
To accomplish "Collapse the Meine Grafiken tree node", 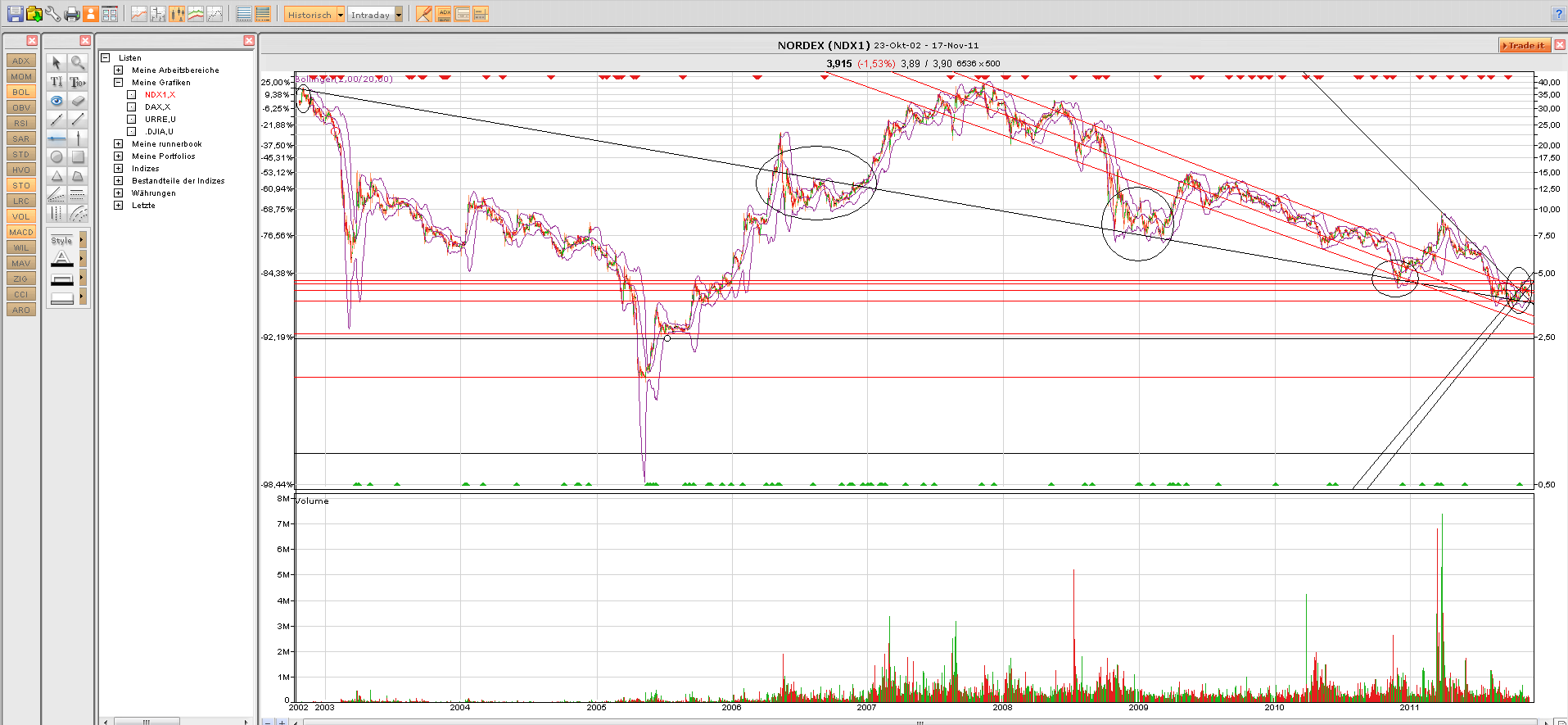I will (119, 83).
